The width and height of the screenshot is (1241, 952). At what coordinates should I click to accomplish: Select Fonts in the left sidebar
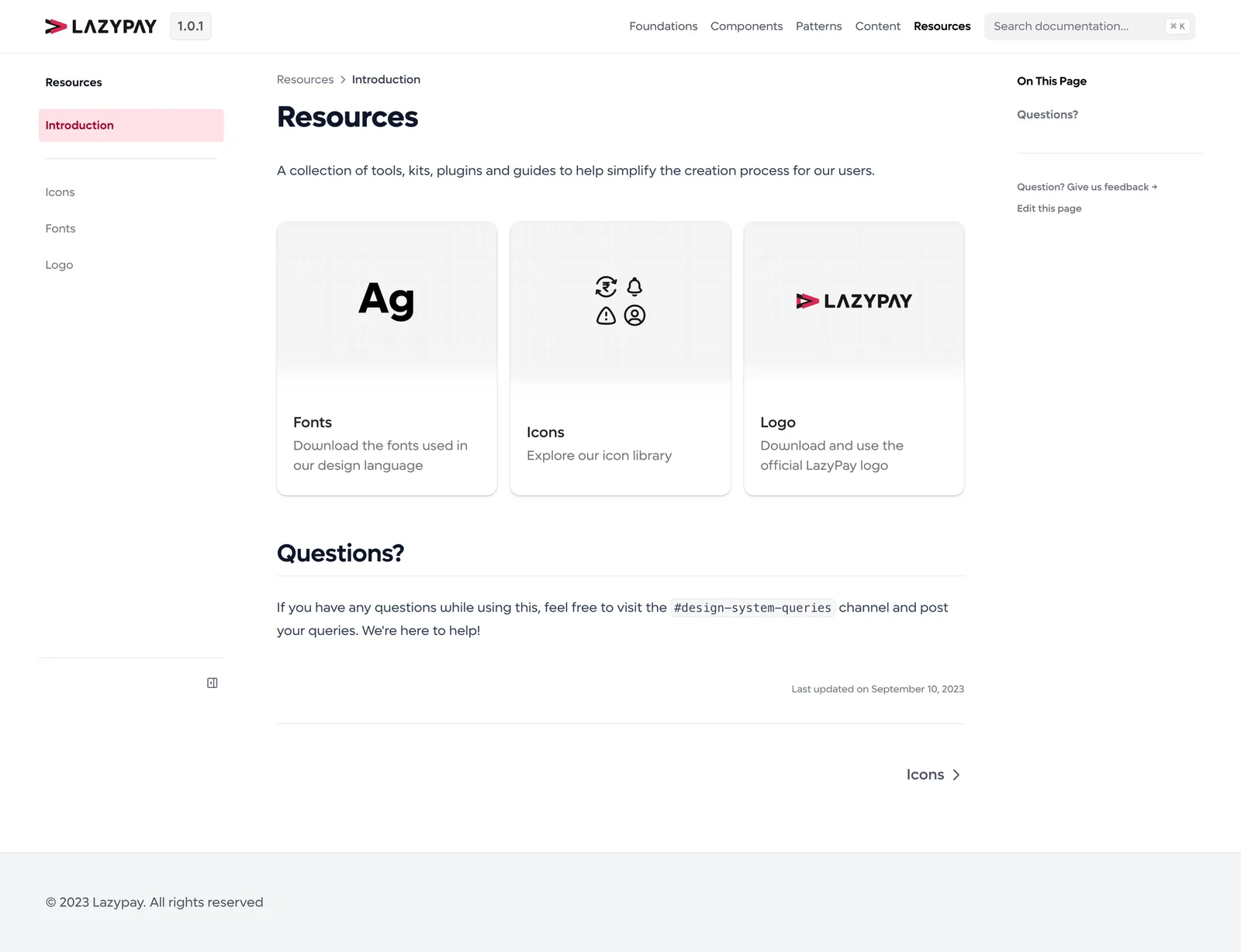(x=60, y=229)
